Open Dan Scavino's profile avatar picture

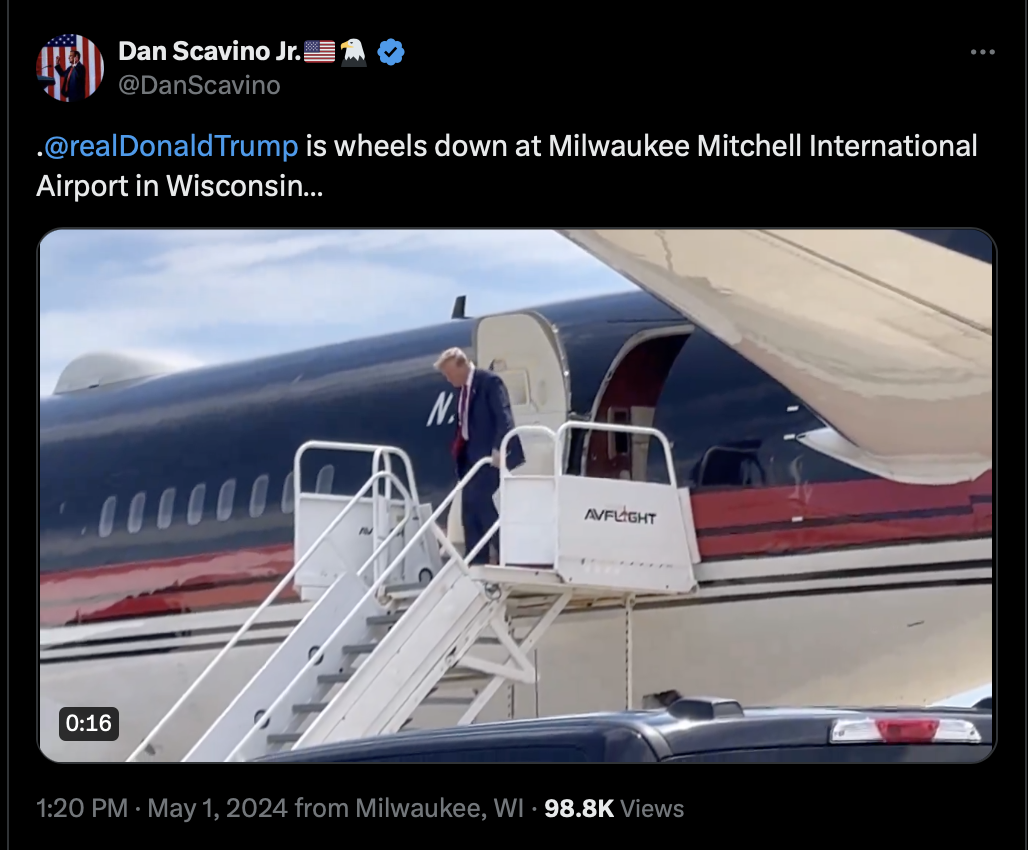69,68
